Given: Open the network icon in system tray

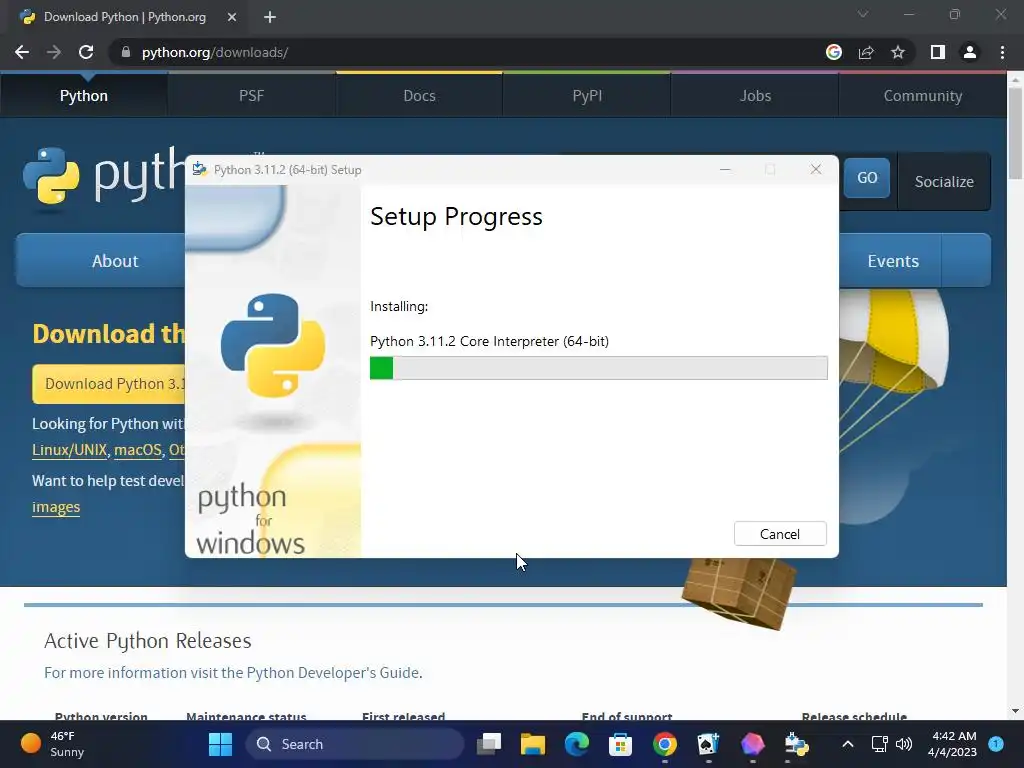Looking at the screenshot, I should (x=880, y=744).
